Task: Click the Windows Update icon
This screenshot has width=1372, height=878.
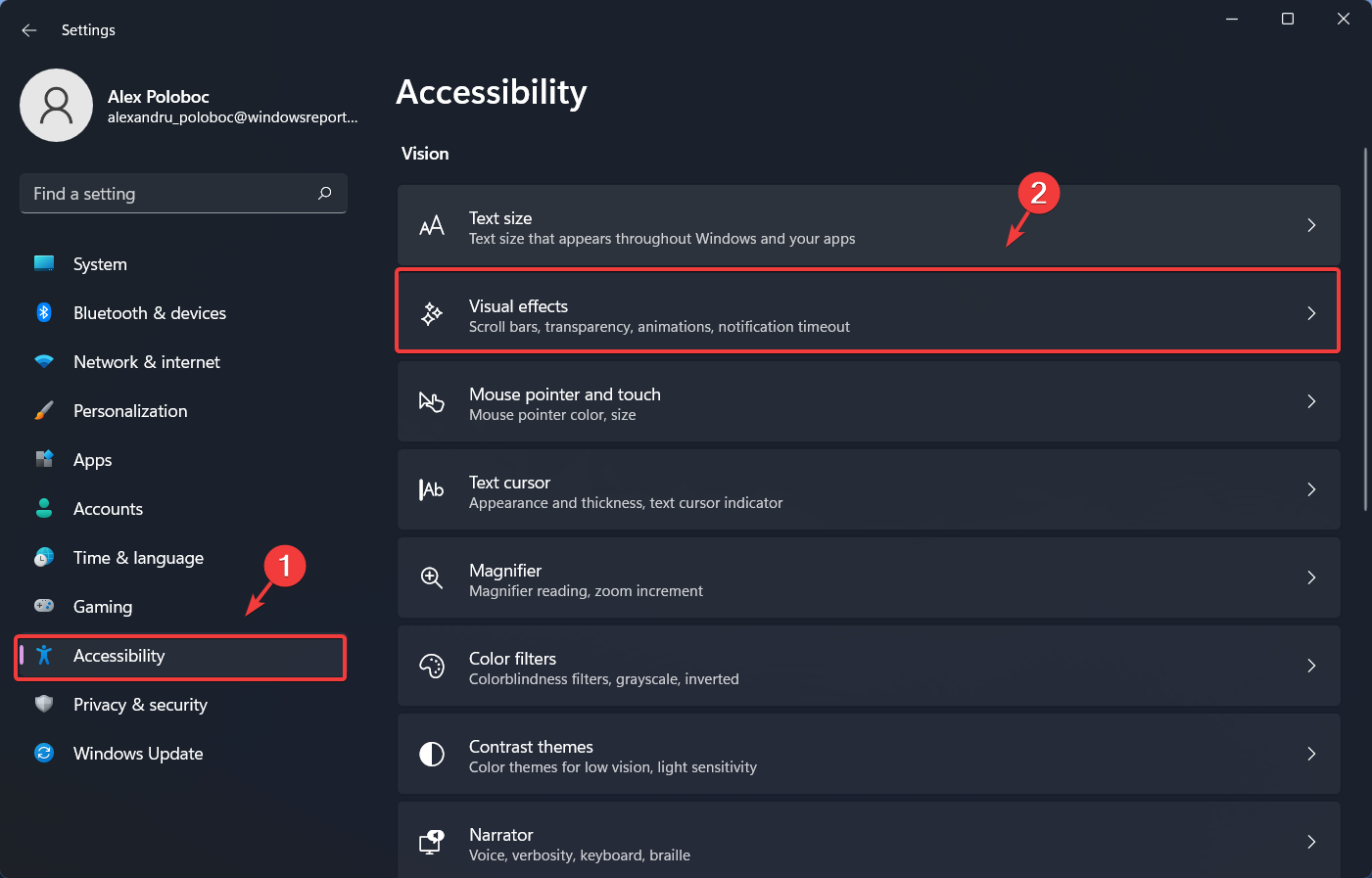Action: [x=44, y=753]
